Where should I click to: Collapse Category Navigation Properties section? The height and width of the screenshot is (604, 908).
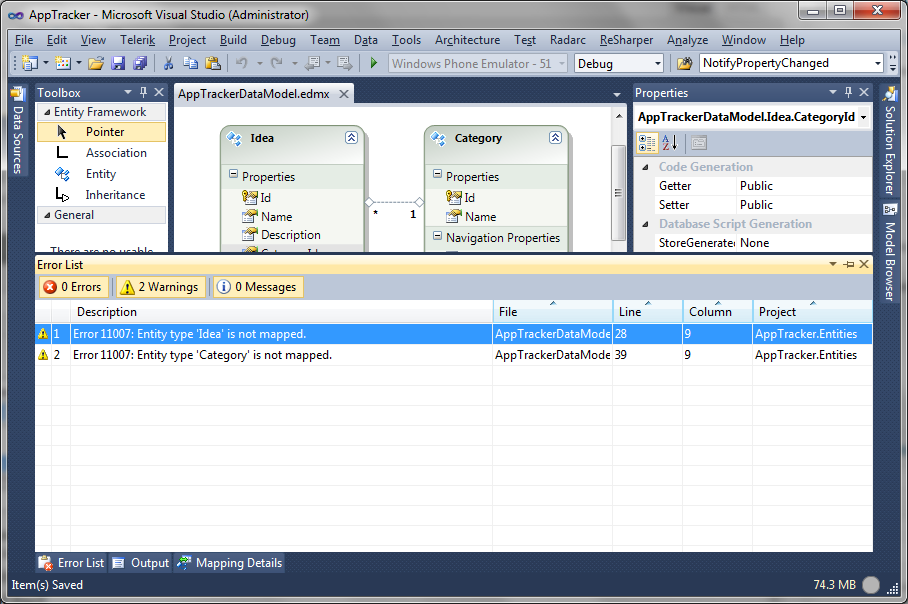click(437, 235)
